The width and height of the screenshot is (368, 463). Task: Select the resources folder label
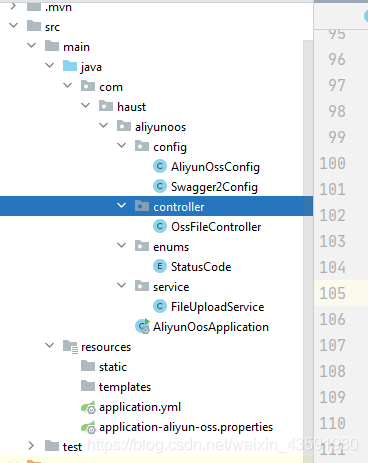click(106, 347)
